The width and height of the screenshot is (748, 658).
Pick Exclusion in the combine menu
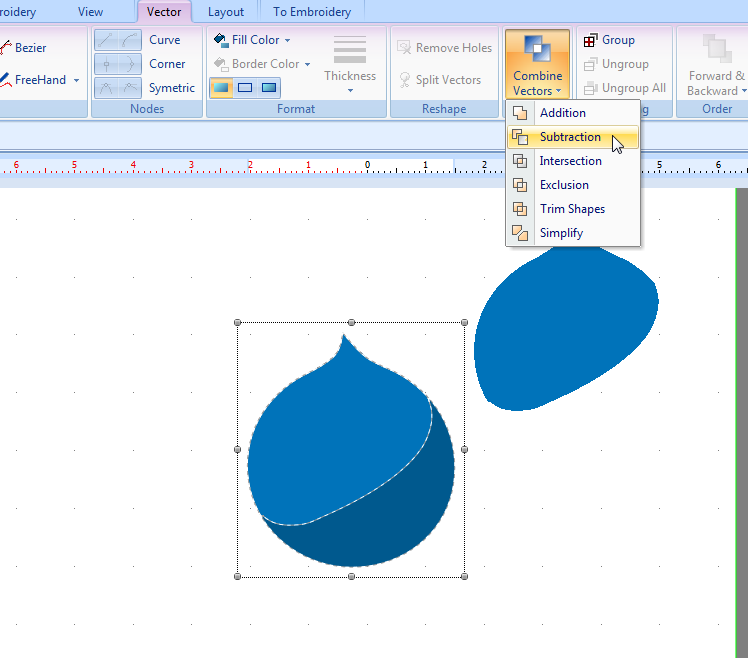click(564, 185)
